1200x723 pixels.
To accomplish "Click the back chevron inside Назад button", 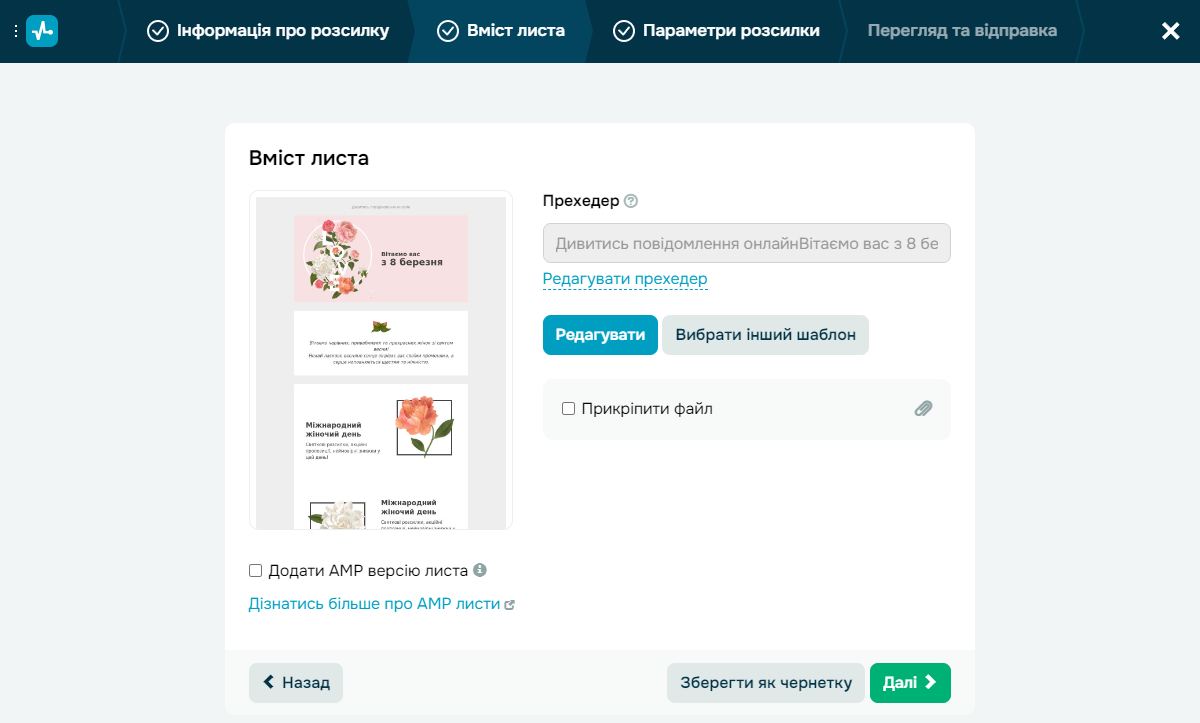I will coord(267,682).
